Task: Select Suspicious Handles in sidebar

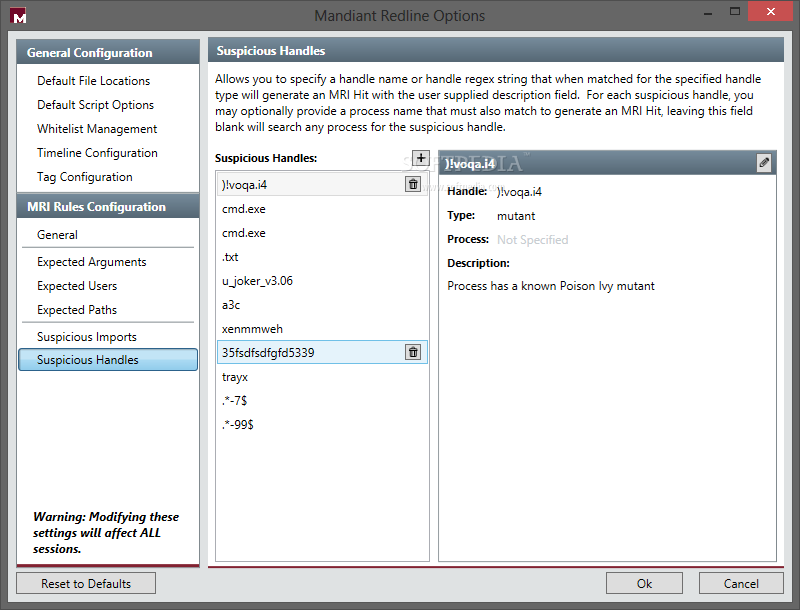Action: click(x=108, y=360)
